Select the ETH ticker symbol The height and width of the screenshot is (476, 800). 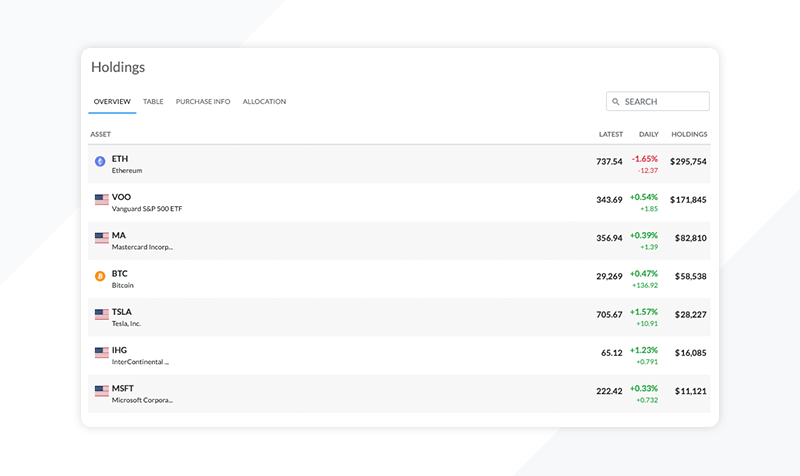click(120, 159)
